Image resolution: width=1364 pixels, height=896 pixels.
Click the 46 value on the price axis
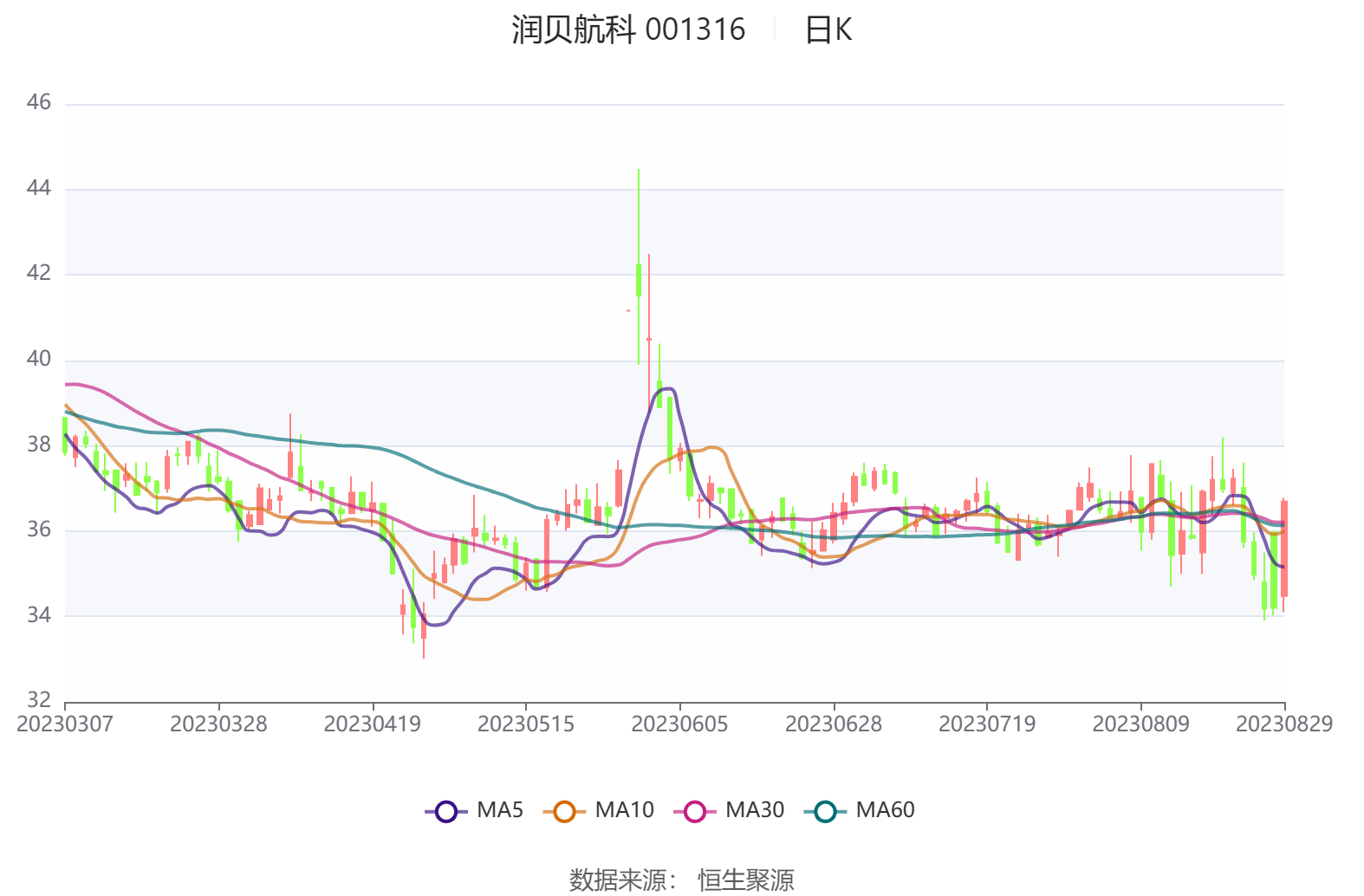[39, 103]
